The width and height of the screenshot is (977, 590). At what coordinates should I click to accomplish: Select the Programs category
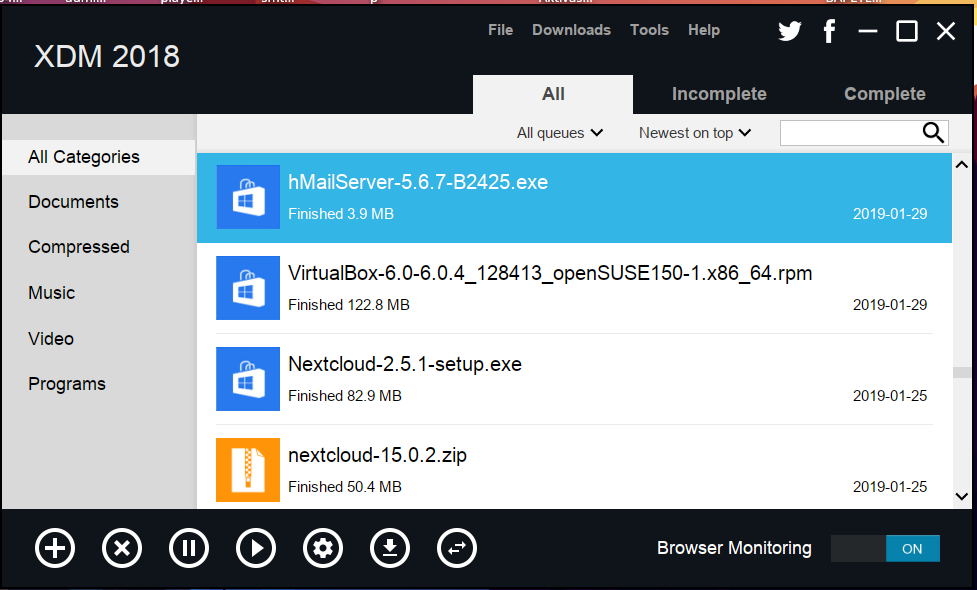pos(67,384)
